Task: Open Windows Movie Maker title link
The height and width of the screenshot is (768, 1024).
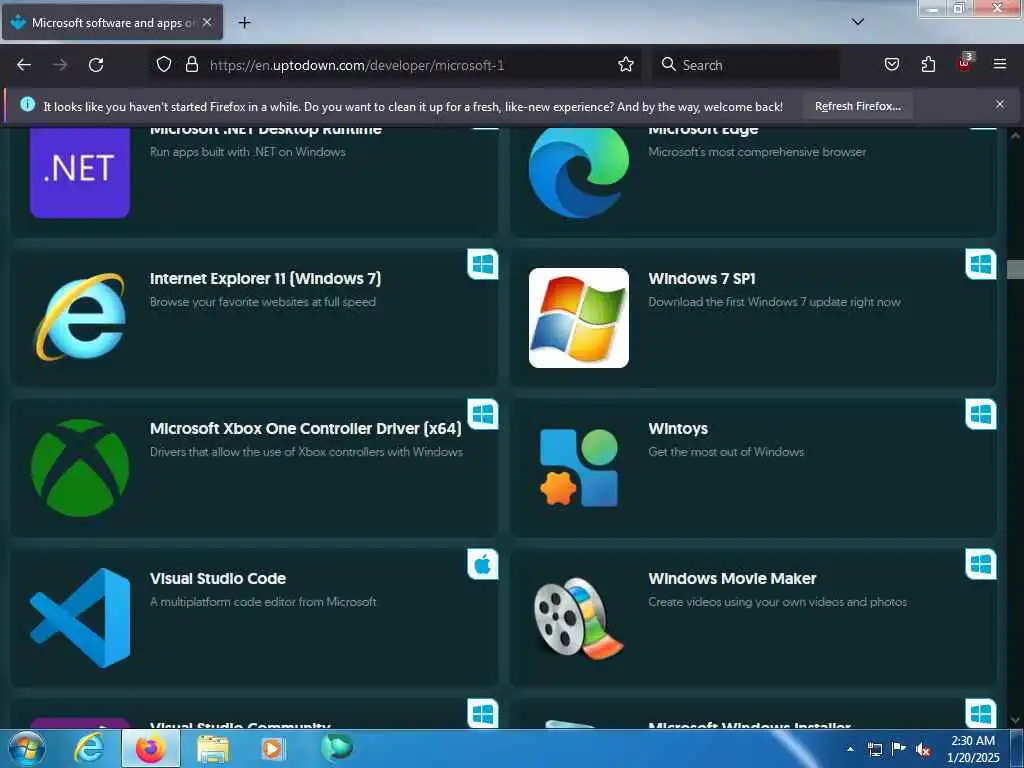Action: [732, 579]
